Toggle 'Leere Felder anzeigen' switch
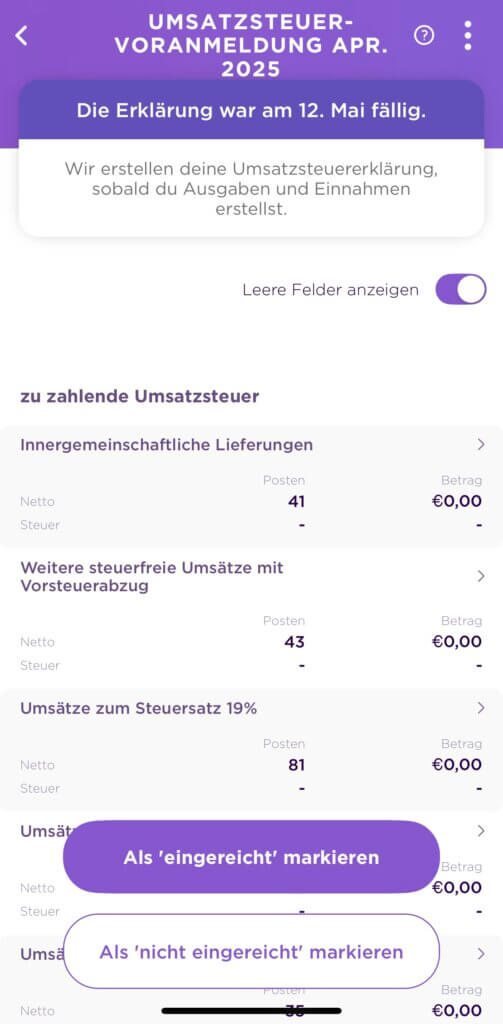 pos(461,289)
